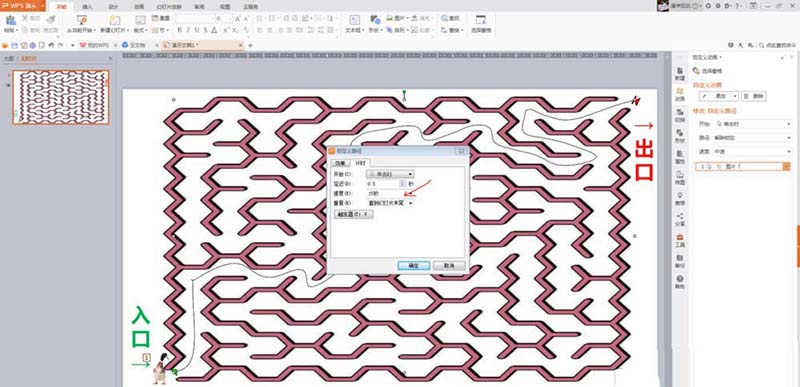Toggle text Shadow (S) formatting
Viewport: 800px width, 387px height.
206,30
